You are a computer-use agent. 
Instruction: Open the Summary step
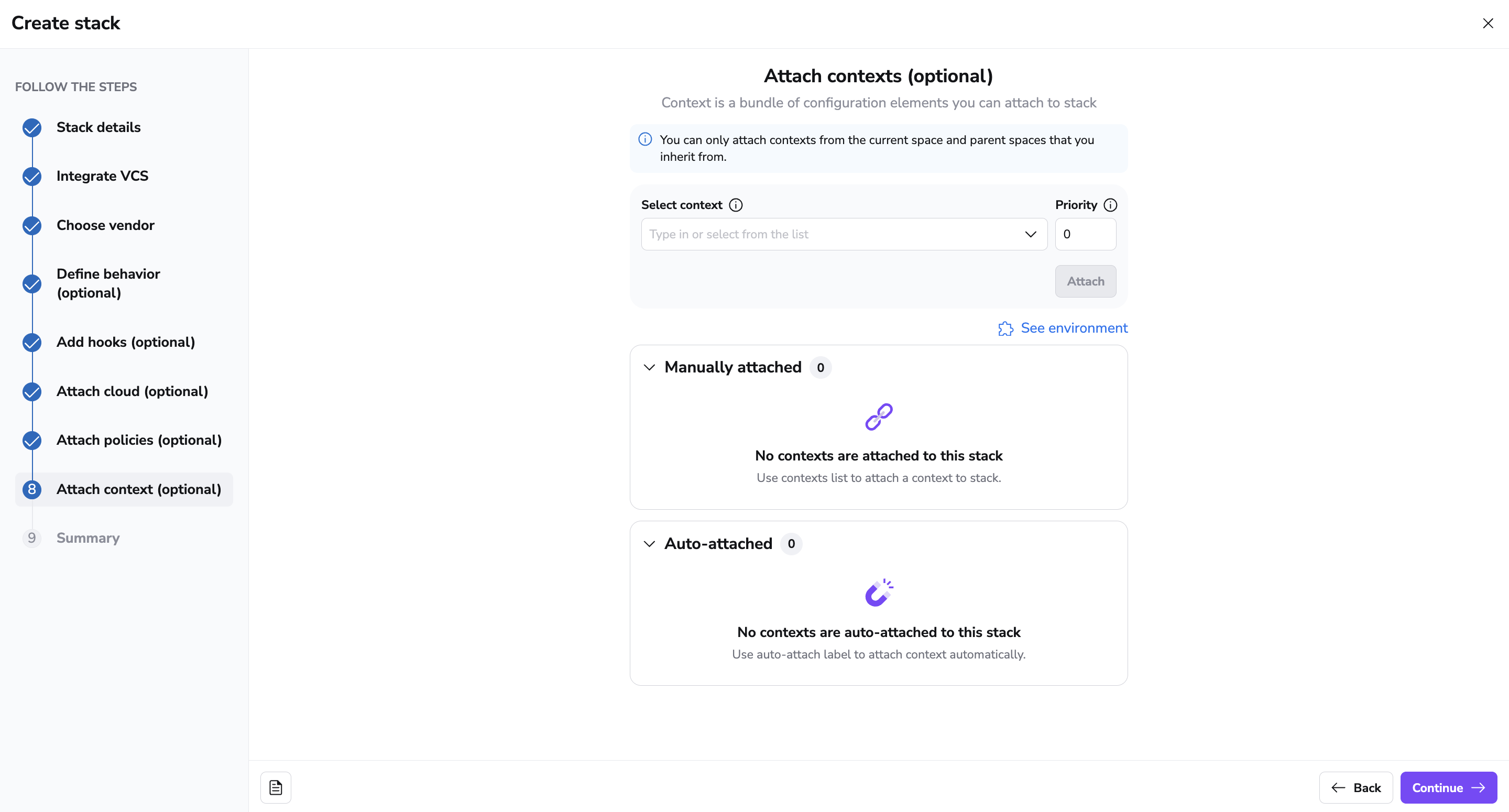click(x=88, y=538)
